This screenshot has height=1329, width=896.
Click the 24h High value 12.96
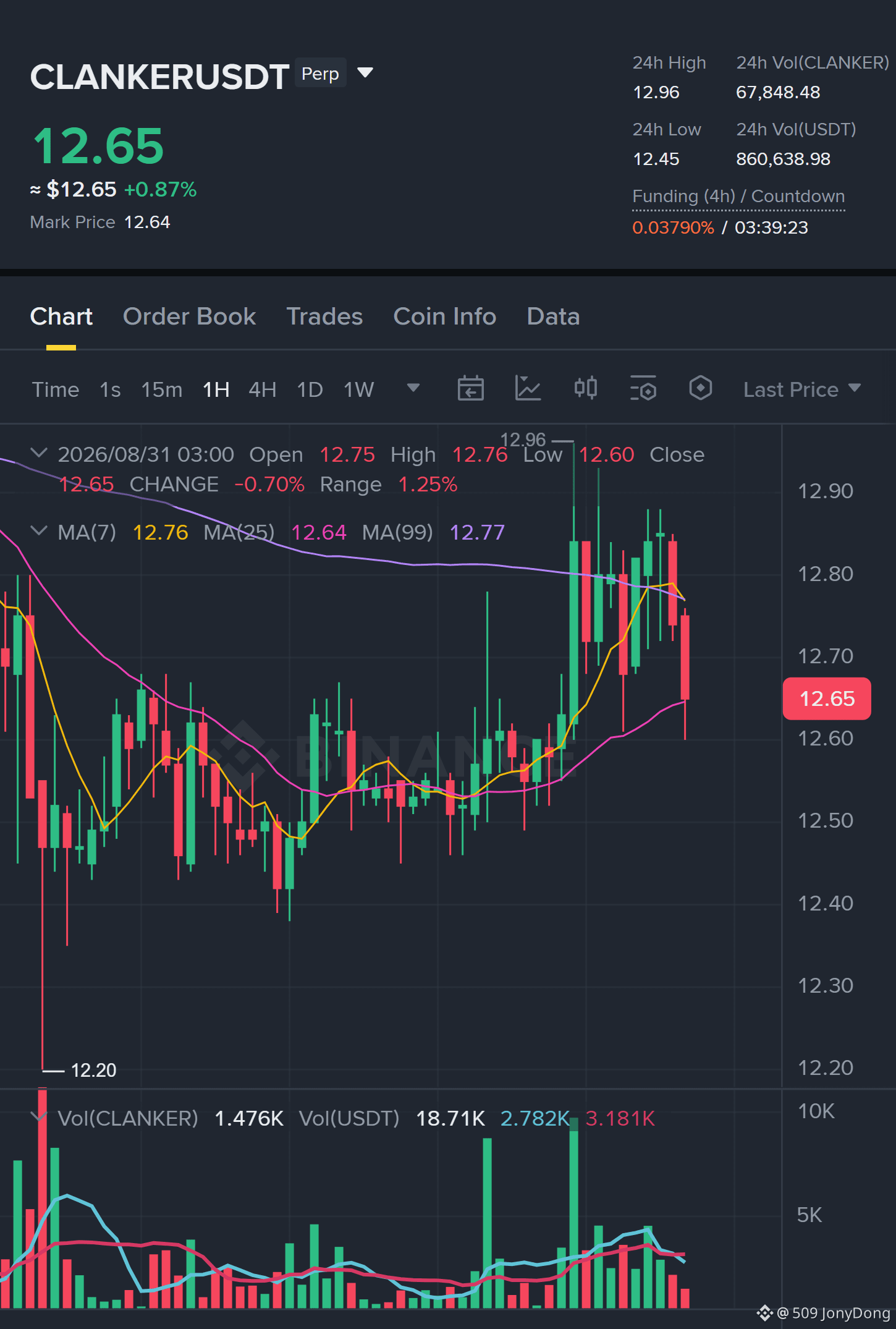656,93
